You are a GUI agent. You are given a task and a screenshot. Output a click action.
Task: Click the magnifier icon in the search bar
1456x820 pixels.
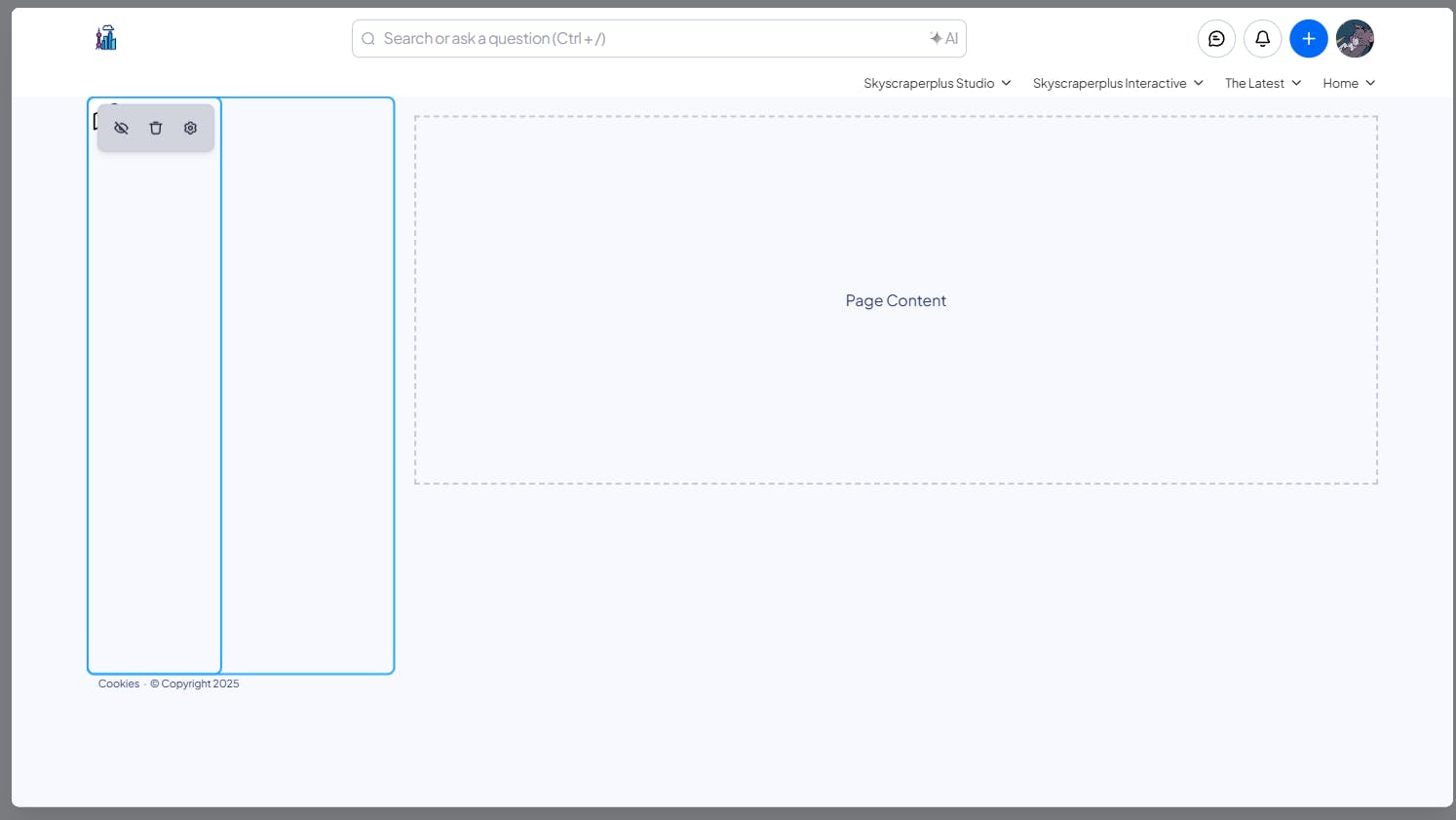(x=368, y=39)
